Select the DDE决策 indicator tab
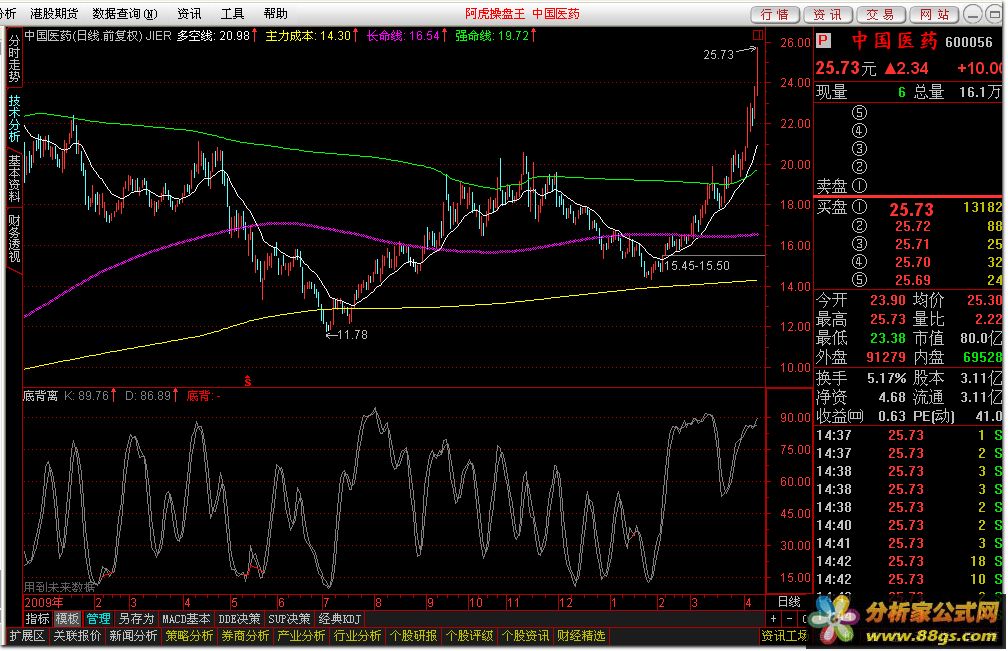Image resolution: width=1008 pixels, height=651 pixels. [240, 618]
